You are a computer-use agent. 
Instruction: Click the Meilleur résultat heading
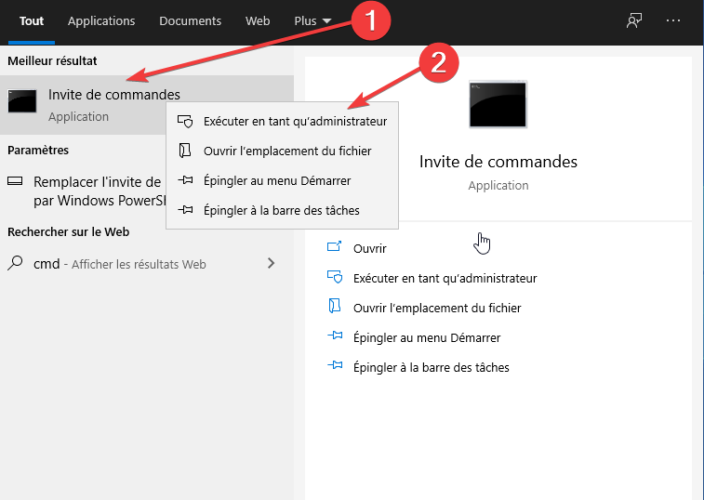pyautogui.click(x=52, y=61)
